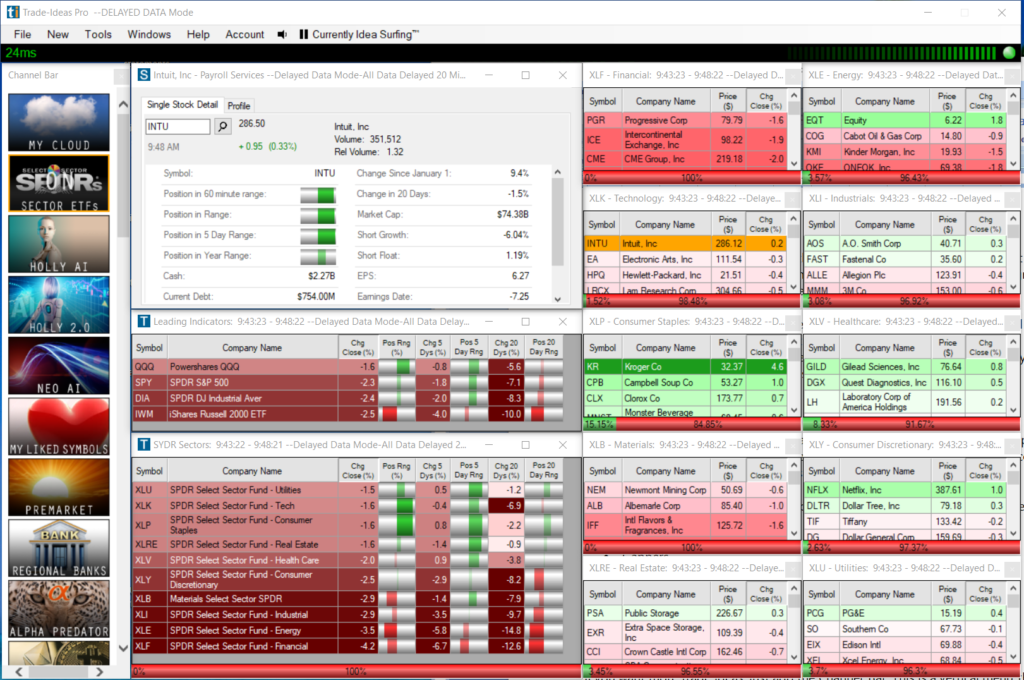Select the IWM iShares Russell 2000 ETF row
Screen dimensions: 1024x680
tap(348, 414)
